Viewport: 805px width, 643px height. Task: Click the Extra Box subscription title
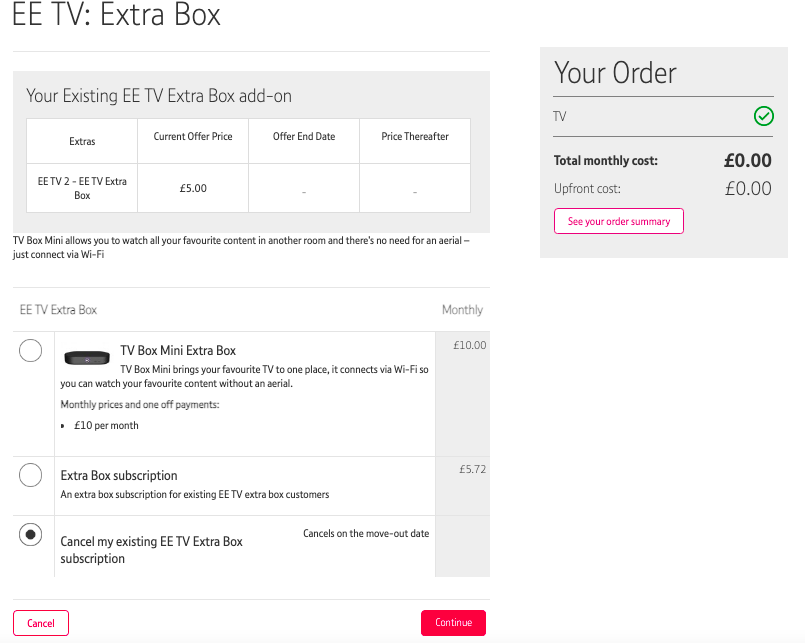tap(119, 476)
